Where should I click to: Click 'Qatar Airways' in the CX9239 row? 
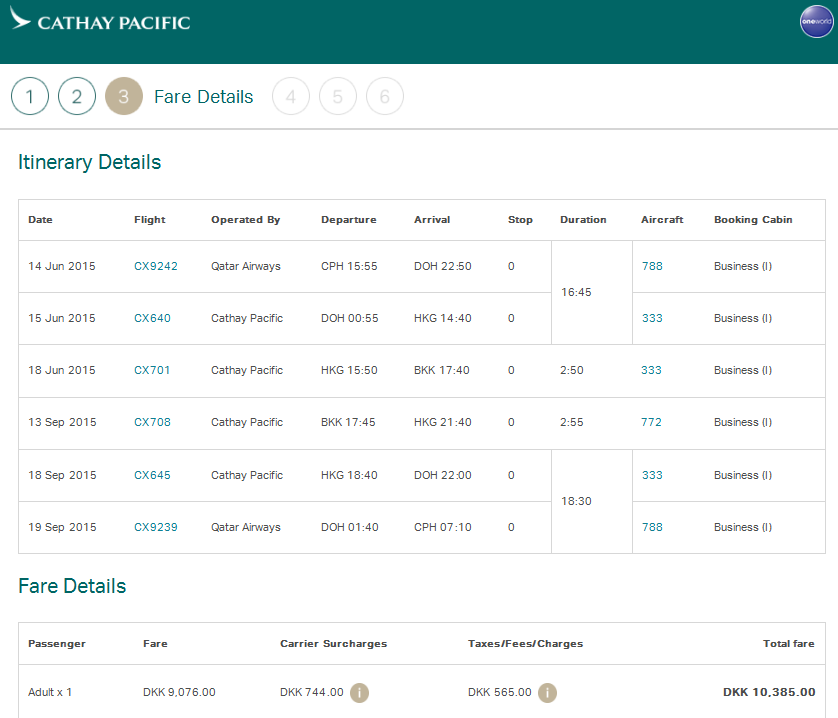click(x=246, y=527)
